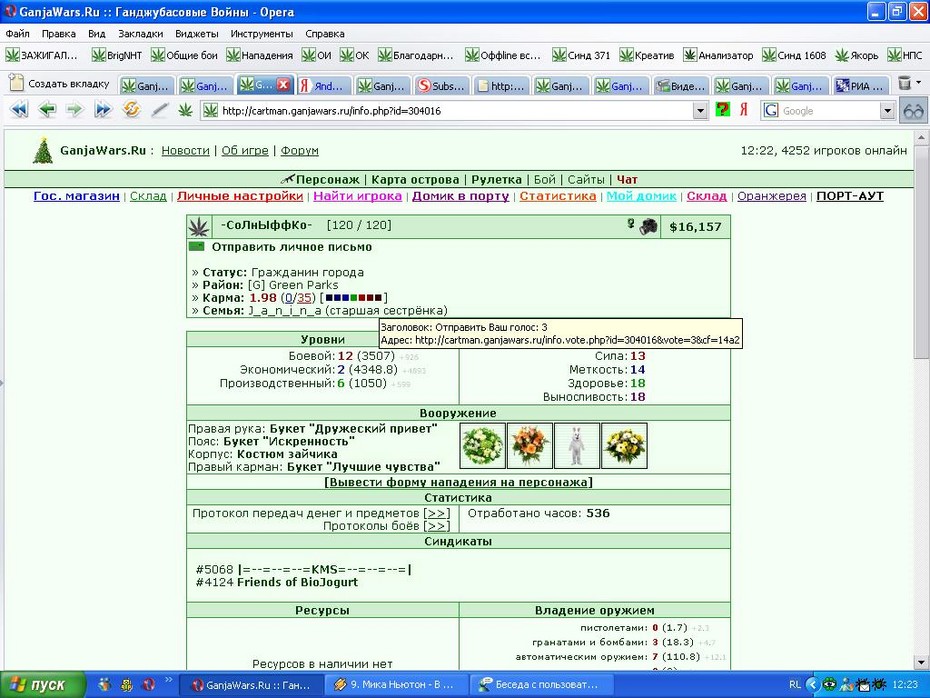930x698 pixels.
Task: Click the green envelope message icon
Action: tap(196, 246)
